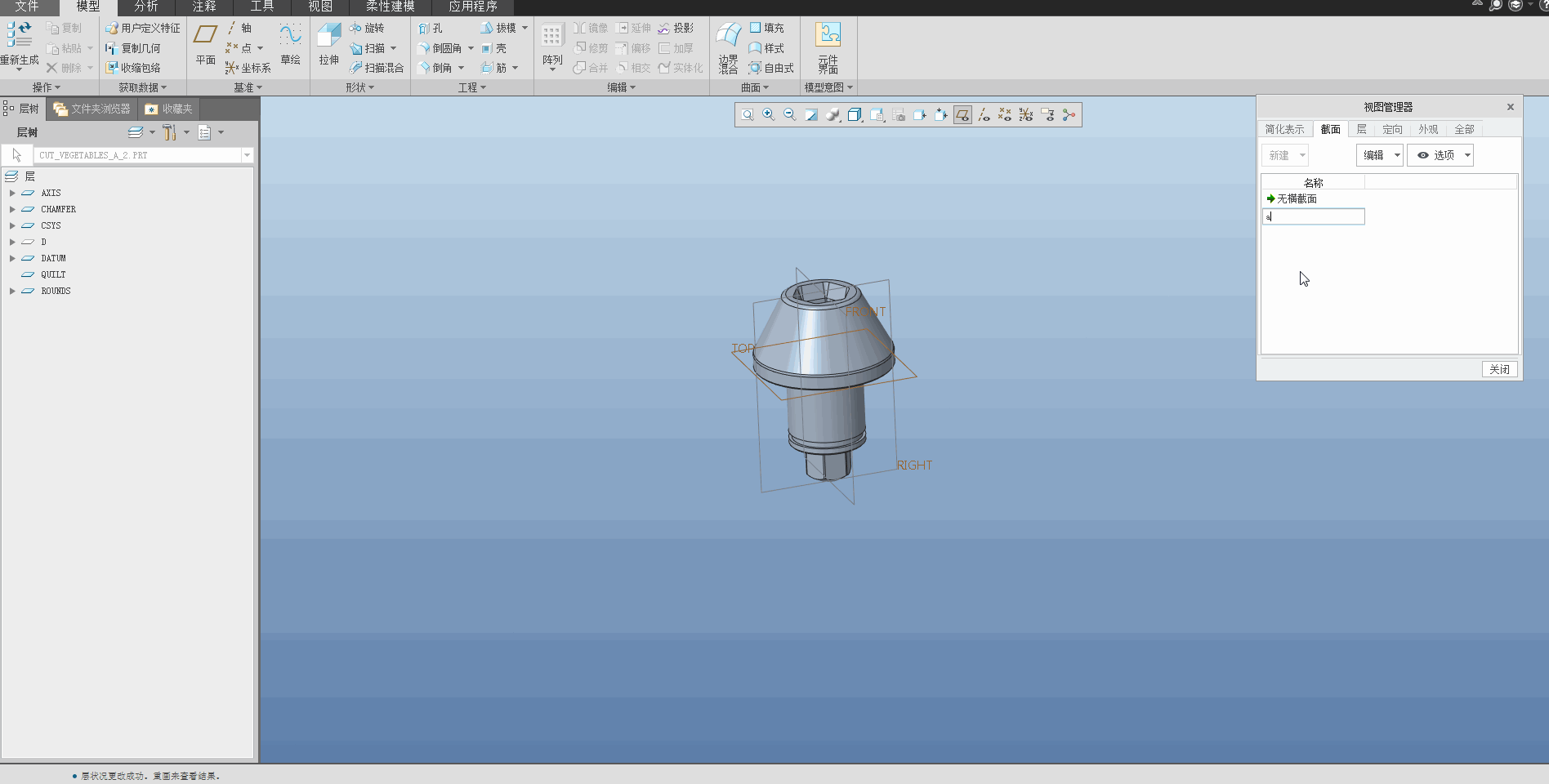Viewport: 1549px width, 784px height.
Task: Open Component Interface (元件界面)
Action: (828, 48)
